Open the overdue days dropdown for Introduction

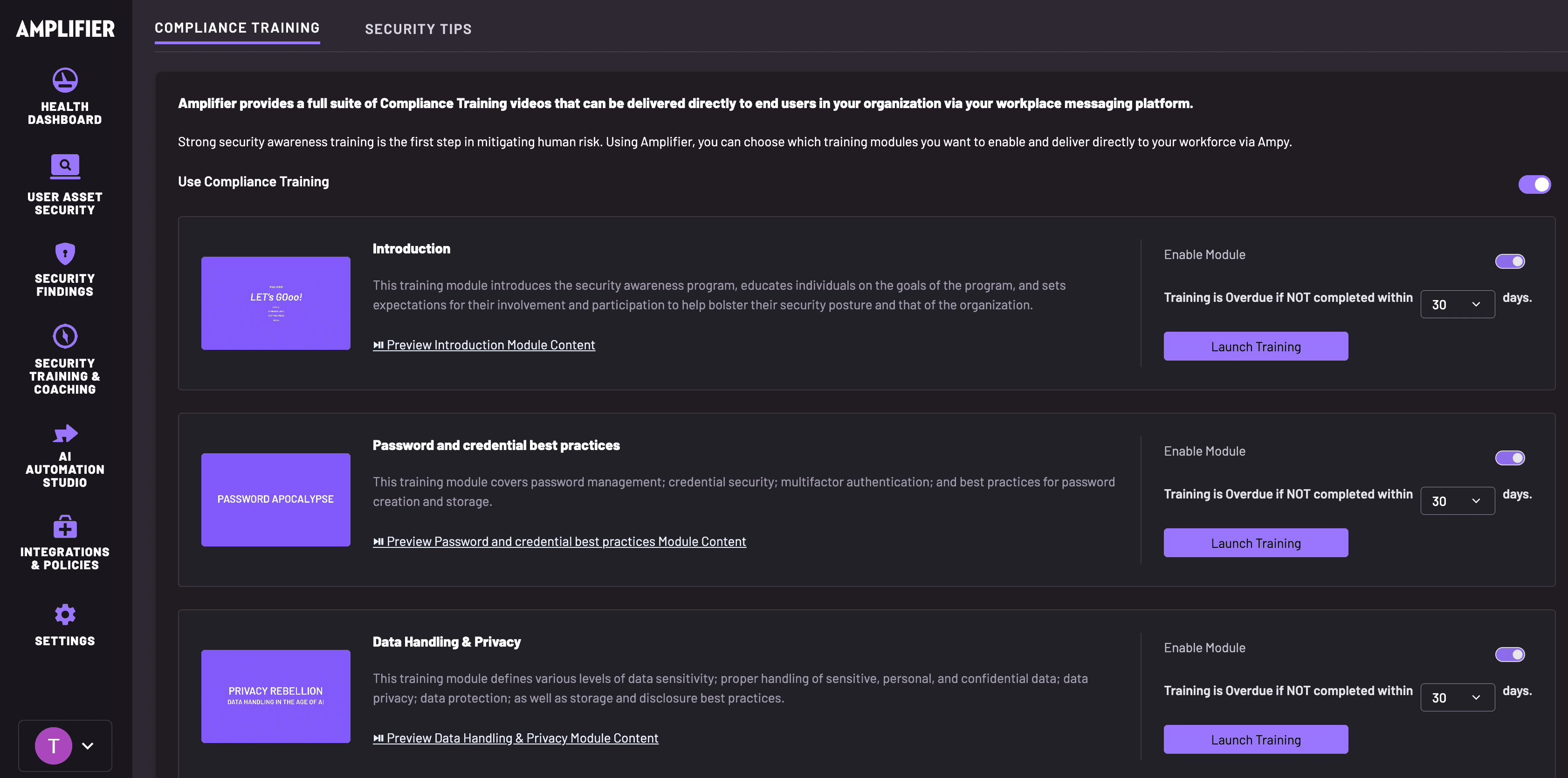click(x=1457, y=304)
